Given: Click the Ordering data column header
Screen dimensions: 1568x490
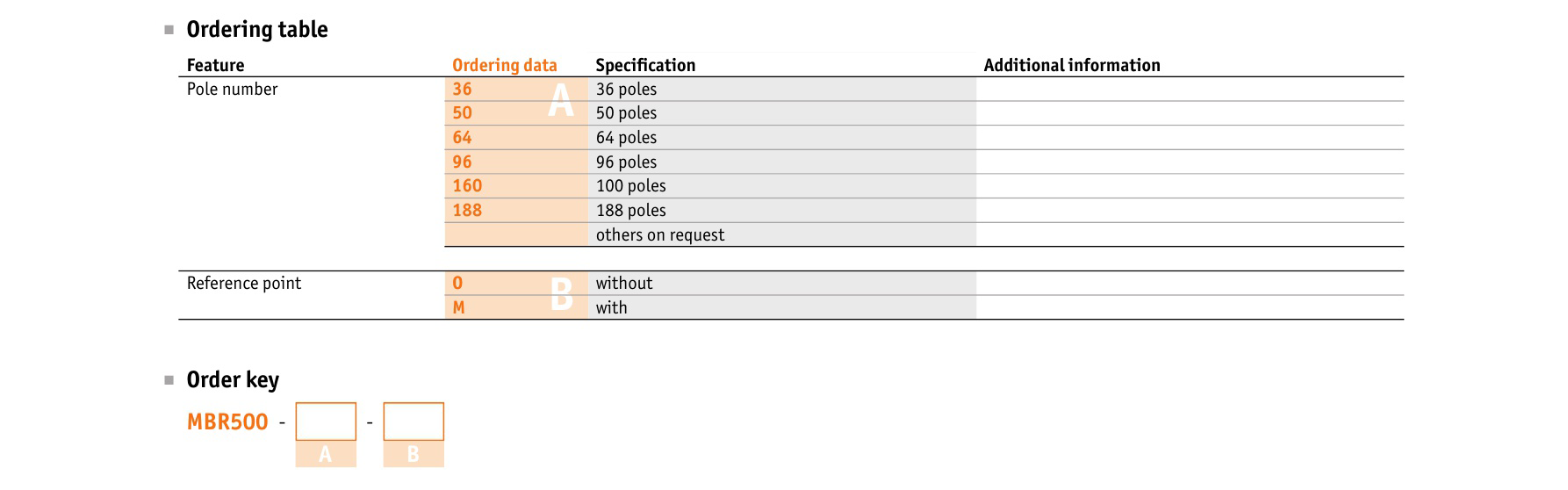Looking at the screenshot, I should coord(504,65).
